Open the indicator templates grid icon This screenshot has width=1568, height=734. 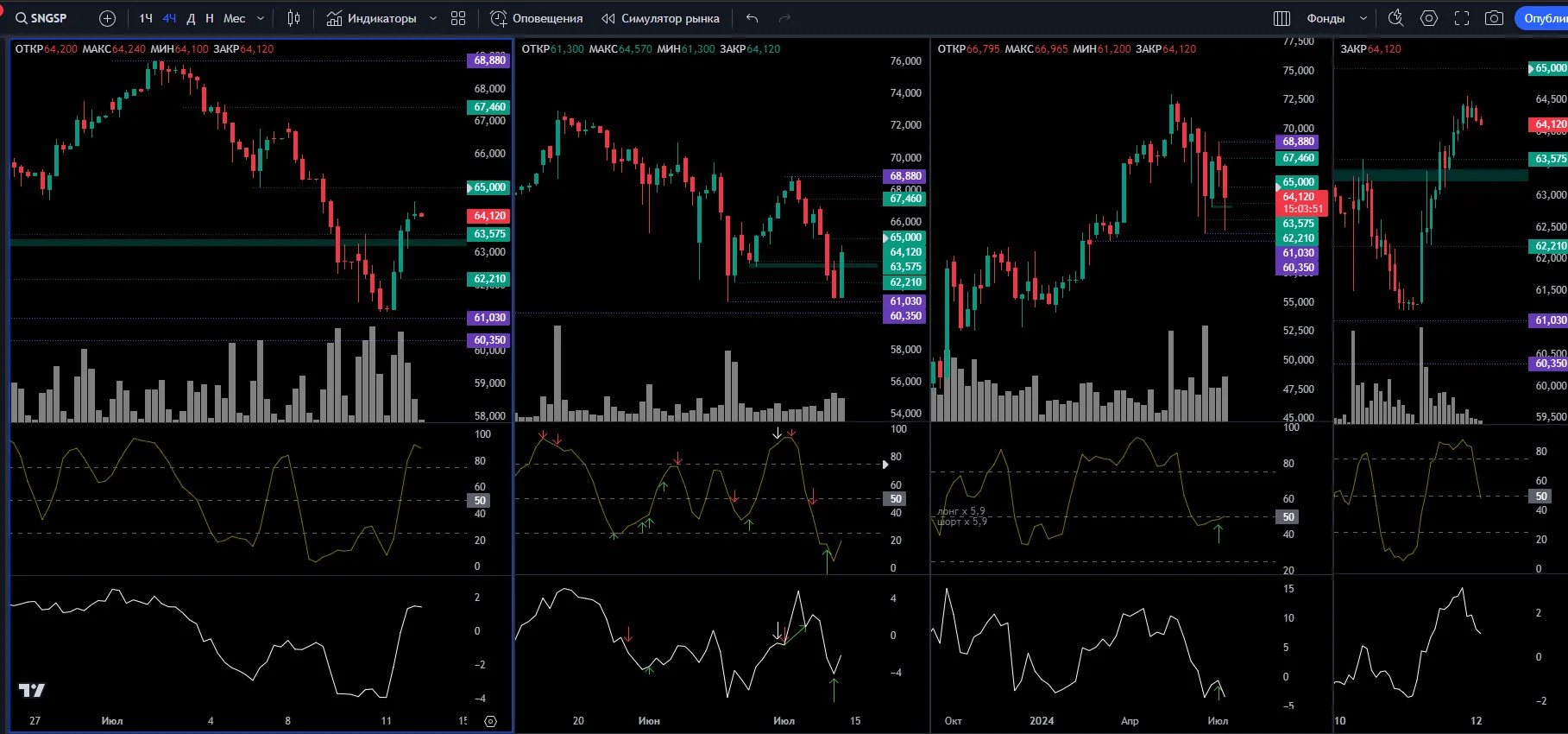click(x=458, y=18)
